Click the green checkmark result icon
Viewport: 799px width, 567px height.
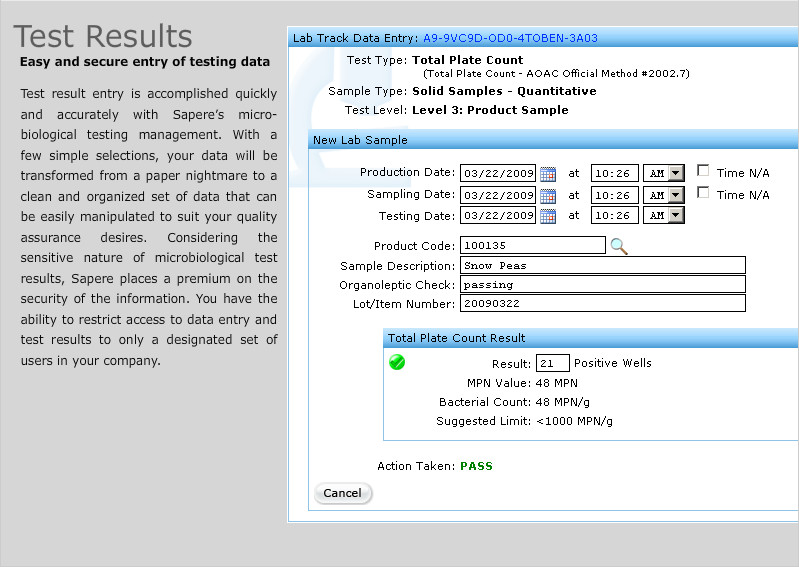pos(397,362)
